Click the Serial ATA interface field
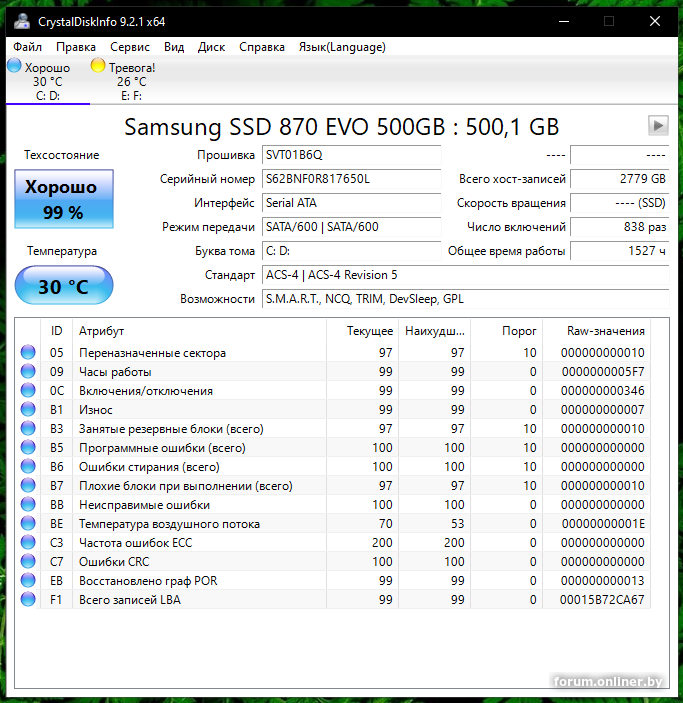The width and height of the screenshot is (683, 703). point(351,203)
